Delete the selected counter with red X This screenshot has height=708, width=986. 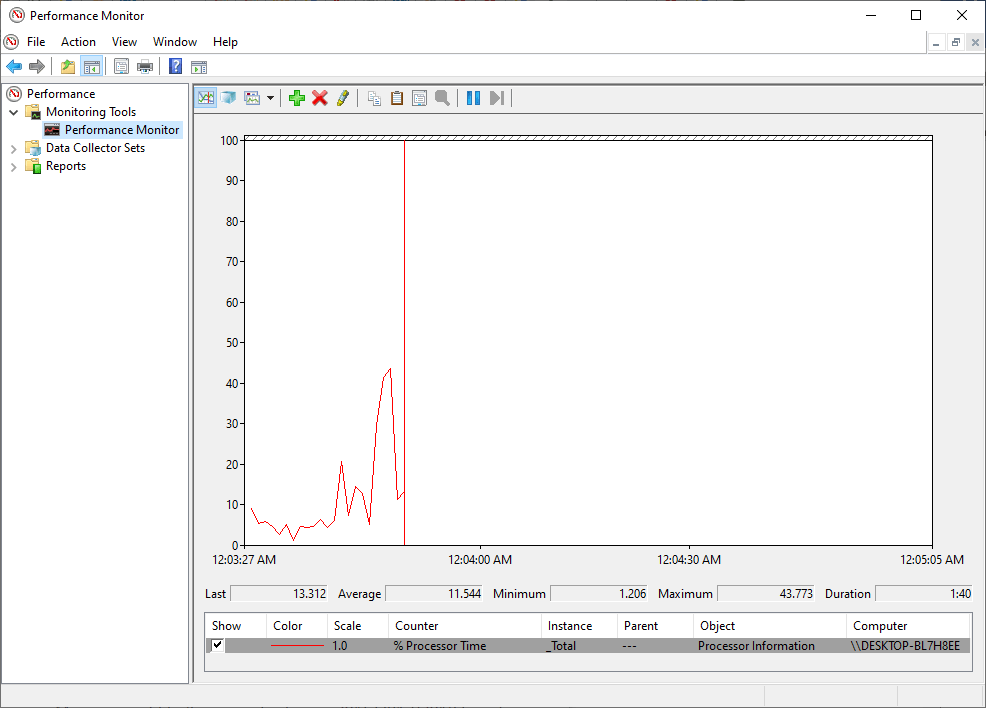pyautogui.click(x=320, y=97)
